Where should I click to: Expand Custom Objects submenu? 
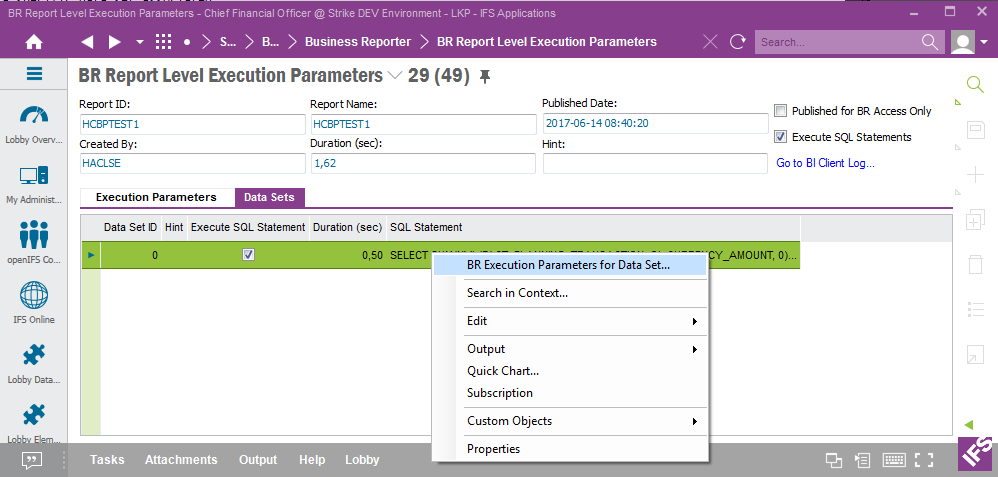coord(570,421)
